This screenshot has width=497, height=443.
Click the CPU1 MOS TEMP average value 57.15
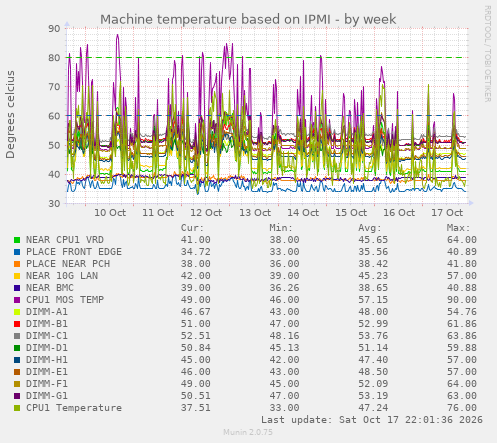(373, 300)
